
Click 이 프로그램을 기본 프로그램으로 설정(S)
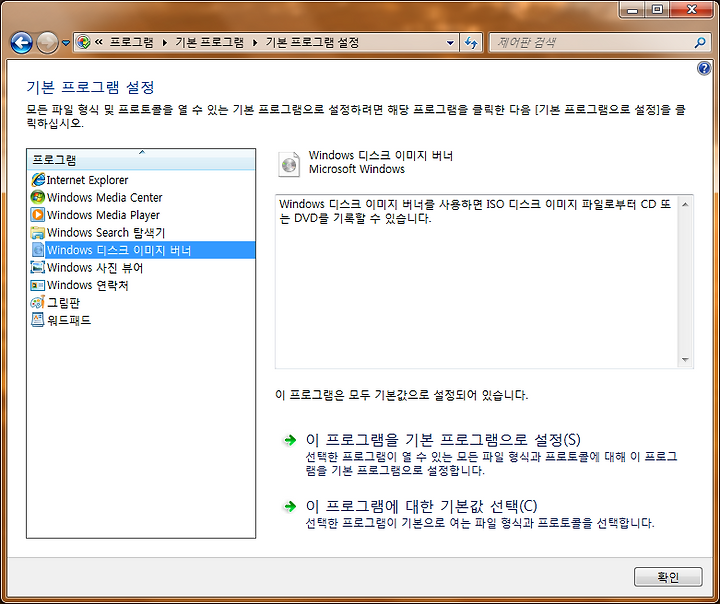[443, 440]
